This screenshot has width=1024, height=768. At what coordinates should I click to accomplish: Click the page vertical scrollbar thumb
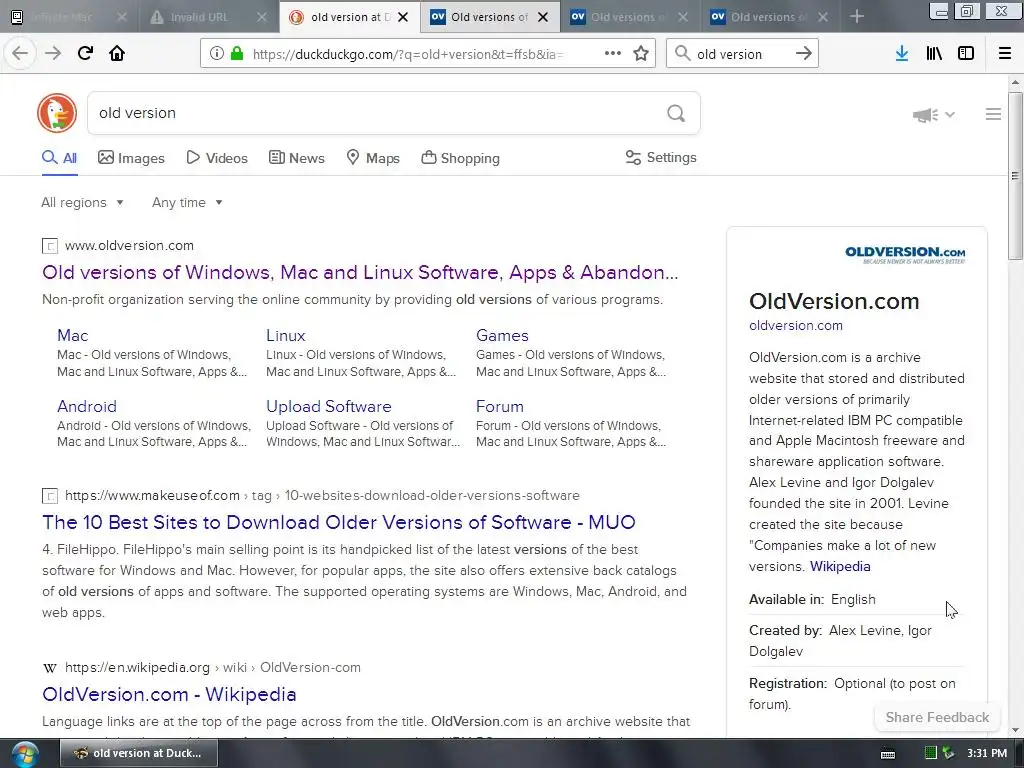point(1015,175)
